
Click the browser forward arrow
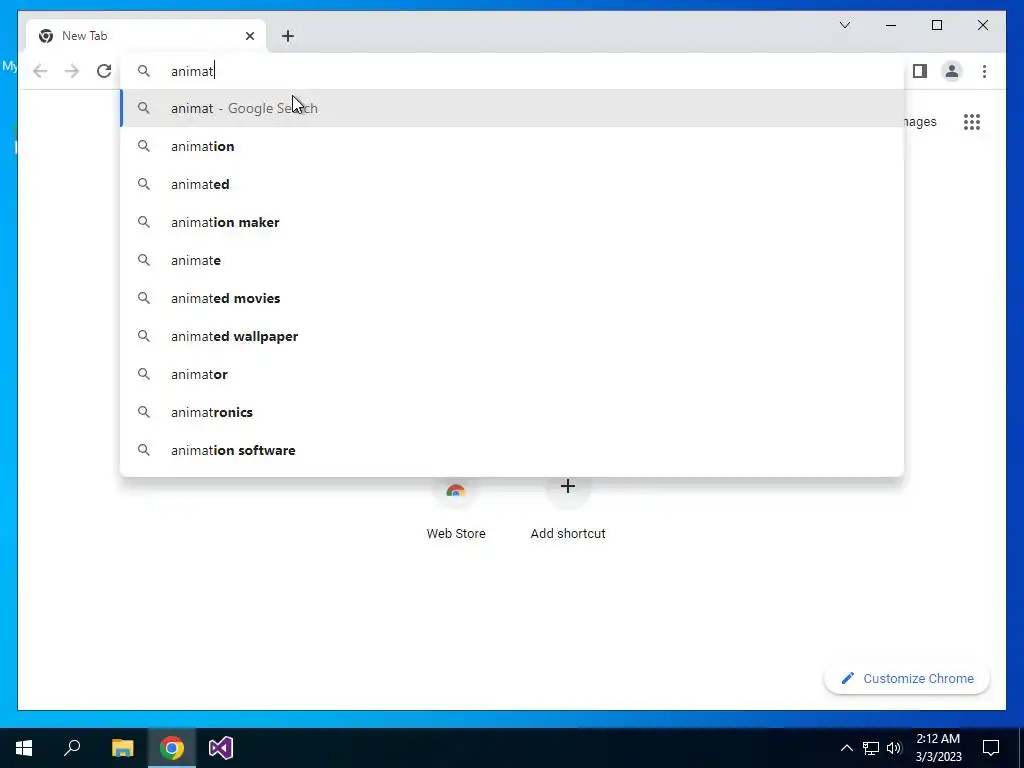click(72, 71)
